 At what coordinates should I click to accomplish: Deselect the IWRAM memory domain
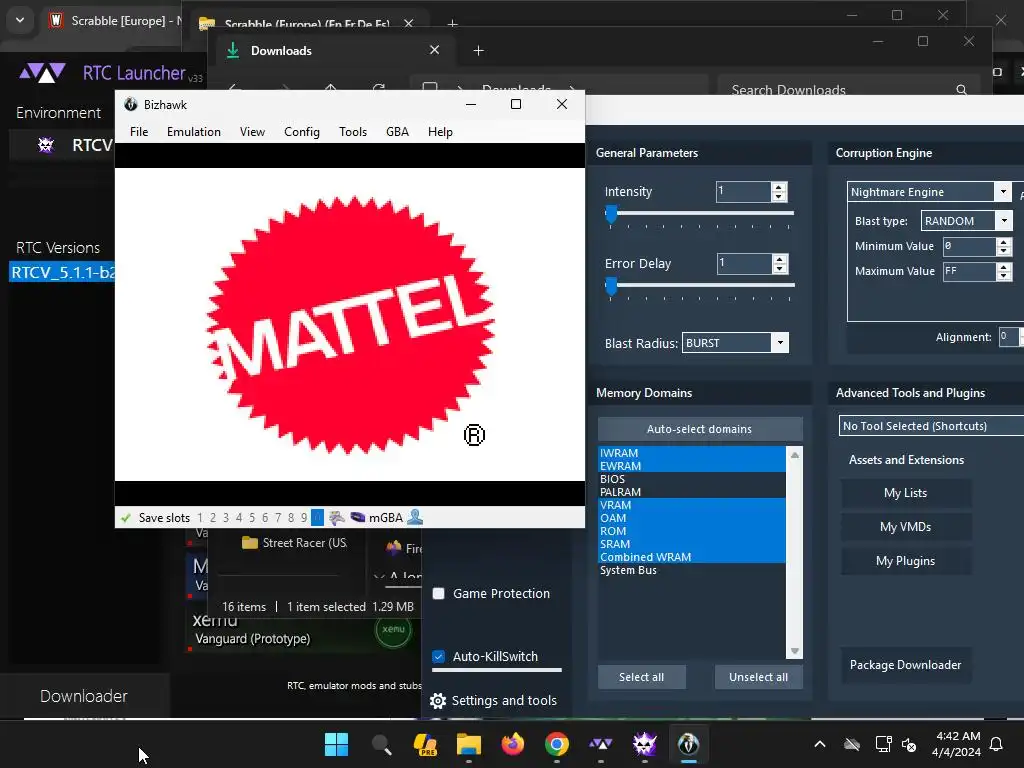point(692,453)
